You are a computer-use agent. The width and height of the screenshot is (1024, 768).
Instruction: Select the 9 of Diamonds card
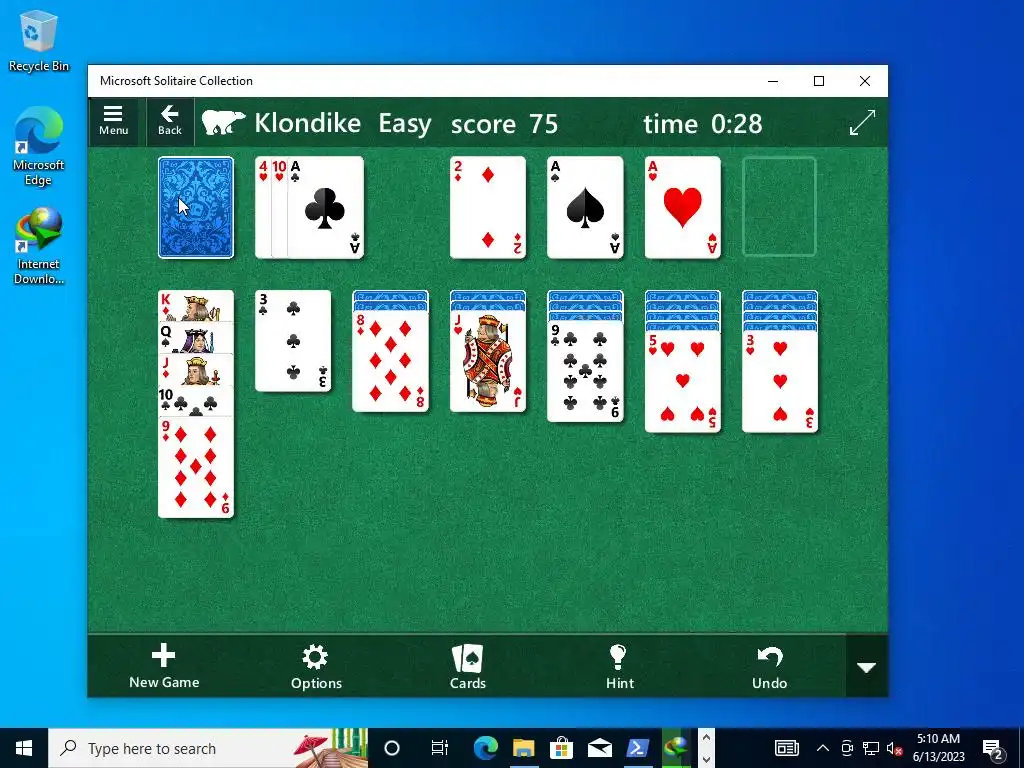(x=196, y=467)
